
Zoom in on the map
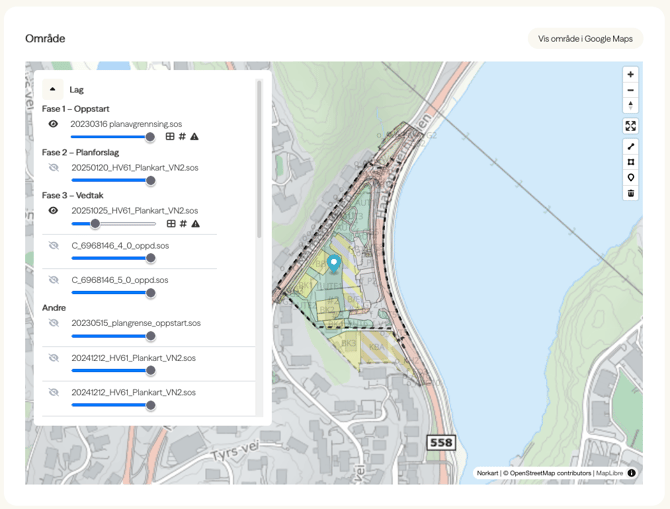[x=630, y=75]
